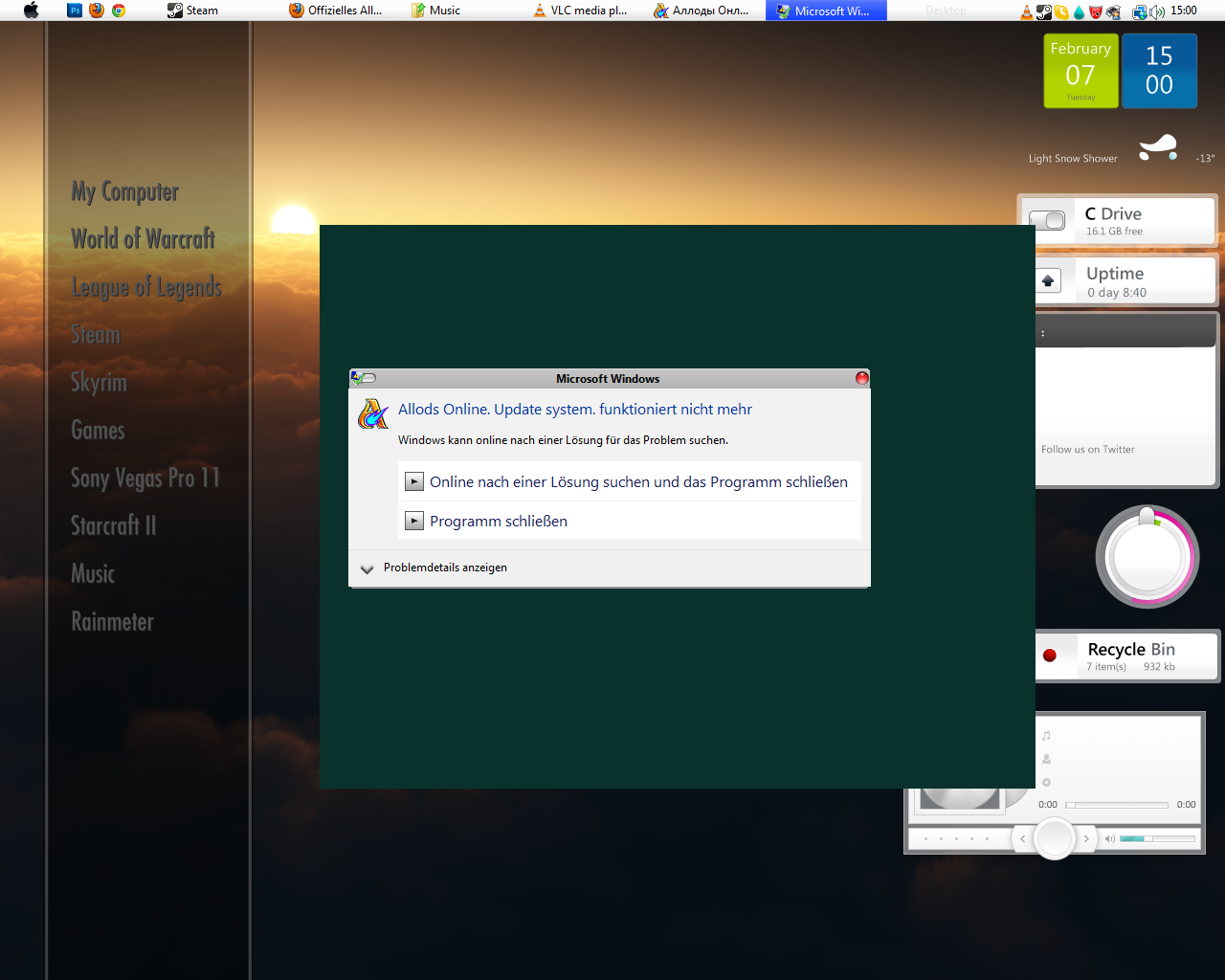Open My Computer from the sidebar launcher
The image size is (1225, 980).
point(124,191)
